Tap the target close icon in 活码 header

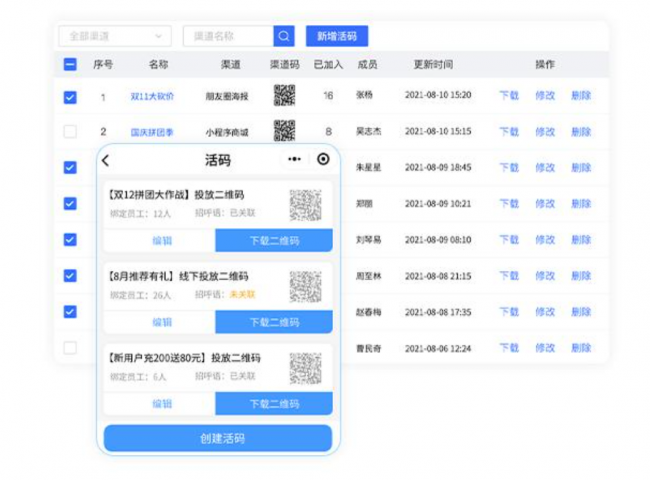(323, 159)
